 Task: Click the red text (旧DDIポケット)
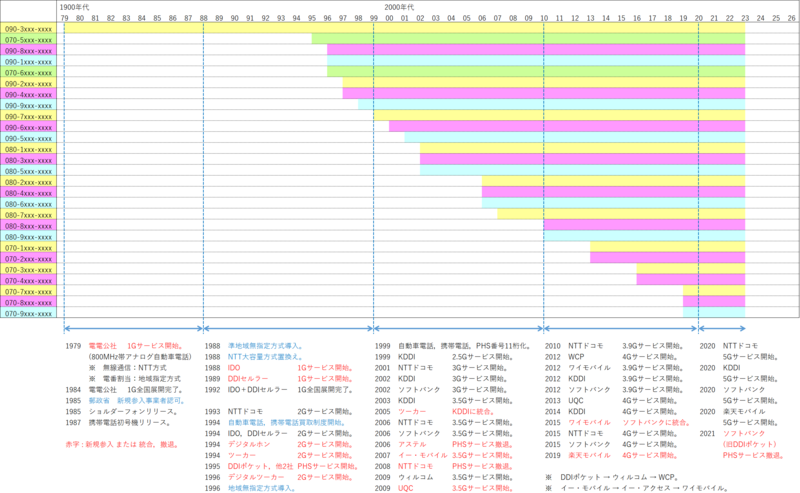coord(749,445)
